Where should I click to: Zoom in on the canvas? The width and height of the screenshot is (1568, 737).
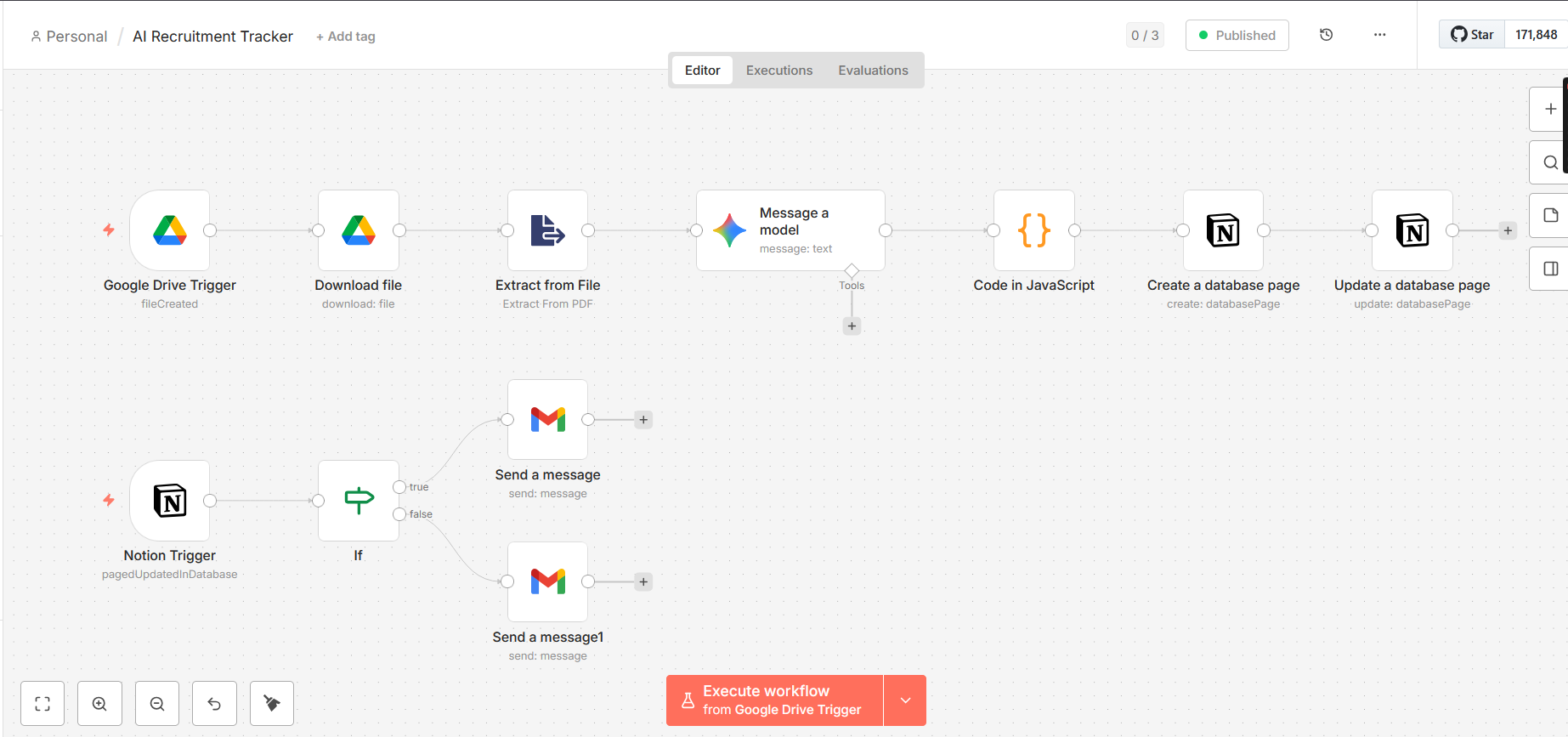coord(99,704)
